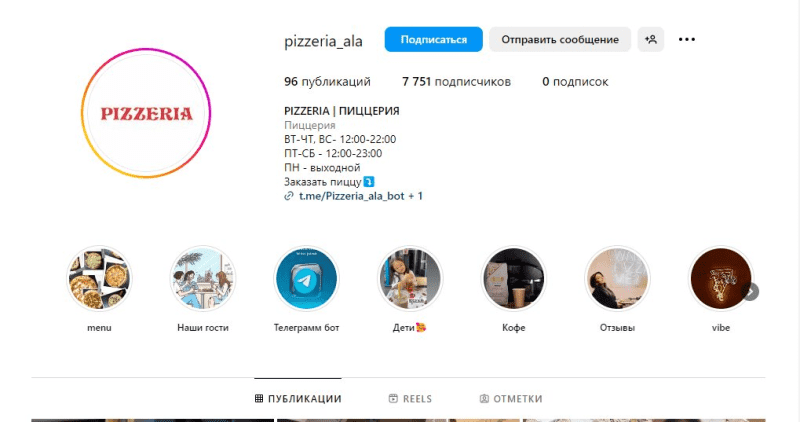Screen dimensions: 800x422
Task: Open the Дети story highlight
Action: pyautogui.click(x=410, y=279)
